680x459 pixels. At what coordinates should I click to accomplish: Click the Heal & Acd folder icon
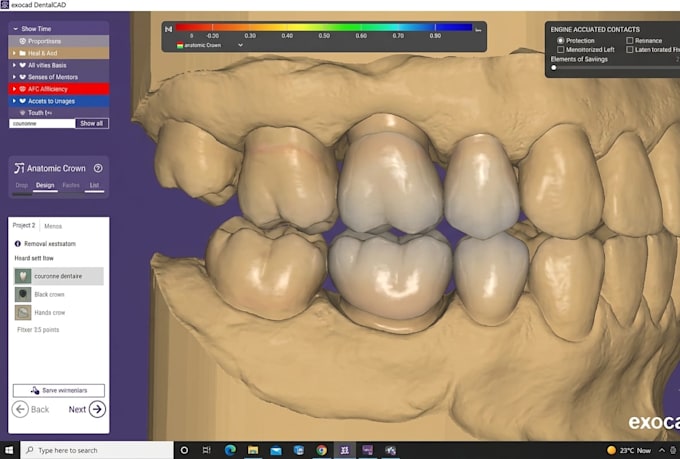pyautogui.click(x=23, y=53)
